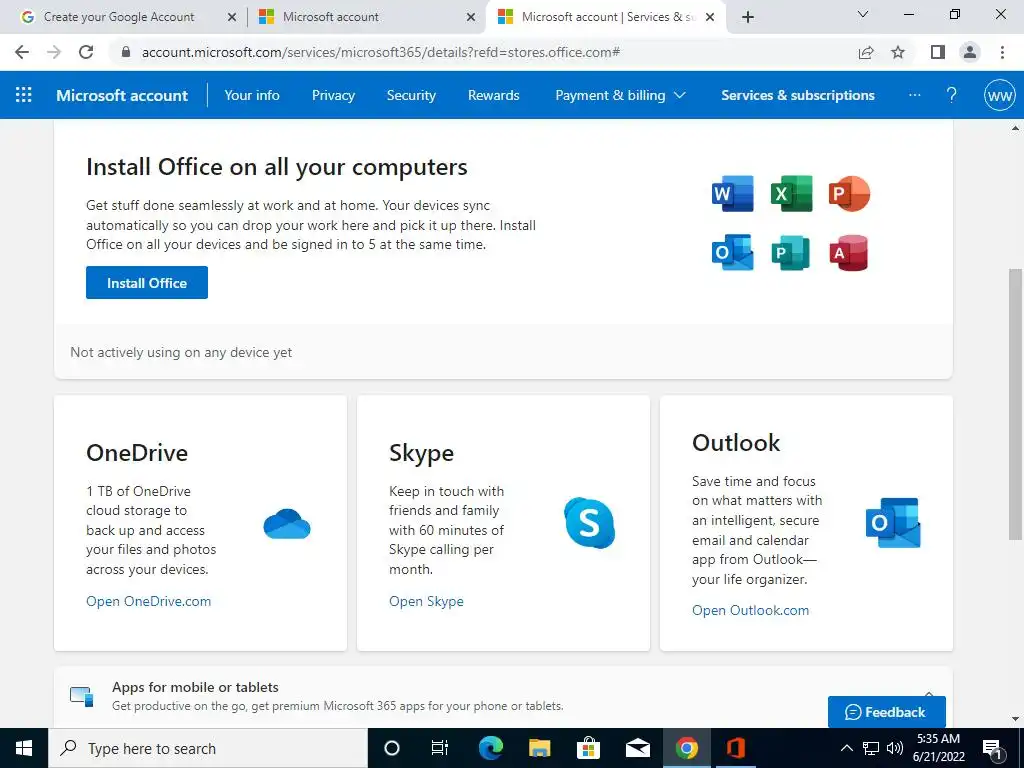This screenshot has width=1024, height=768.
Task: Click Chrome icon in taskbar
Action: click(x=686, y=748)
